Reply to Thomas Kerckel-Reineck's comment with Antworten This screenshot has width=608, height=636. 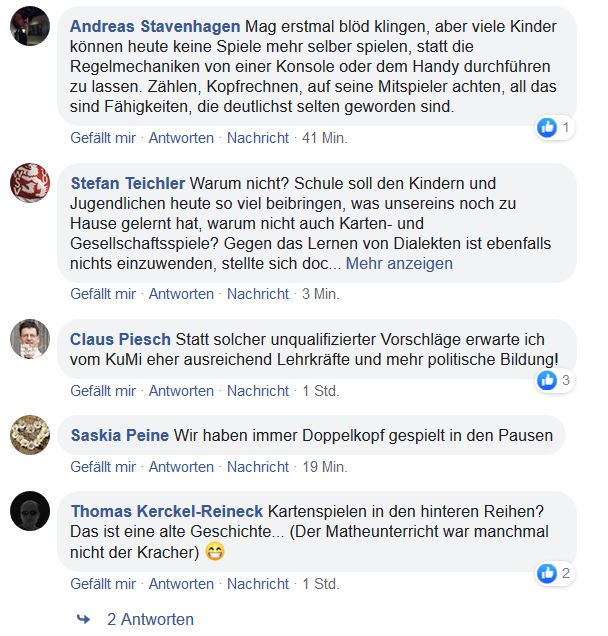(181, 584)
